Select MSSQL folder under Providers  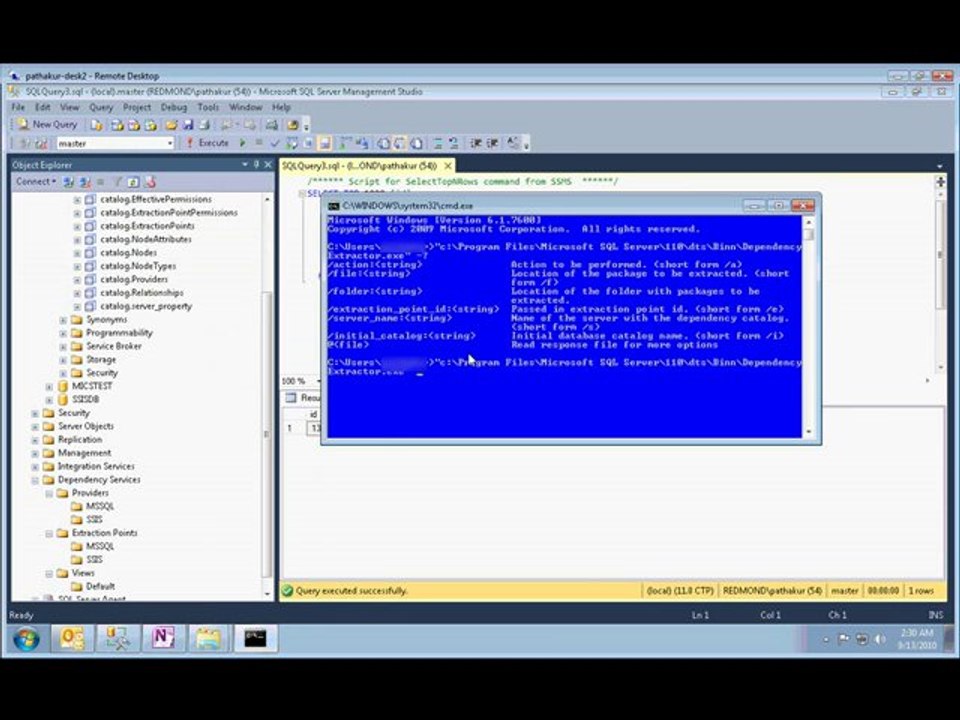click(100, 506)
